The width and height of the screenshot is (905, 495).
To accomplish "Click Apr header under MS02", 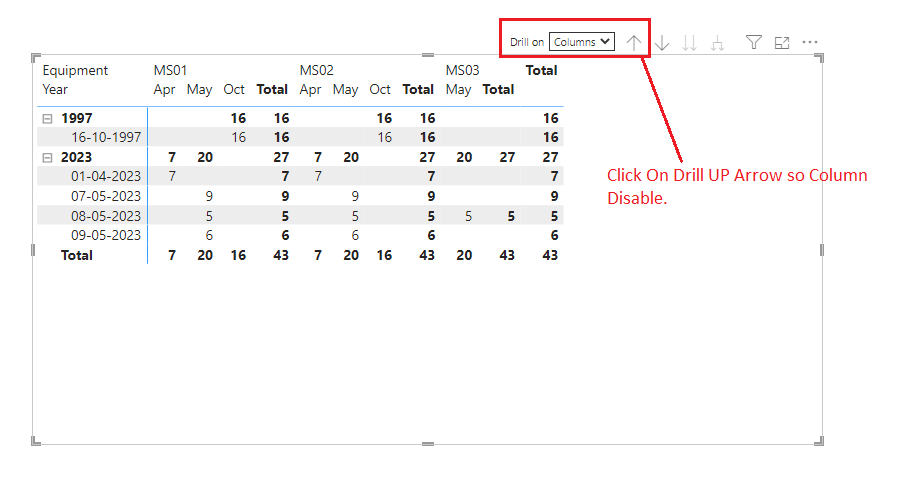I will [x=311, y=90].
